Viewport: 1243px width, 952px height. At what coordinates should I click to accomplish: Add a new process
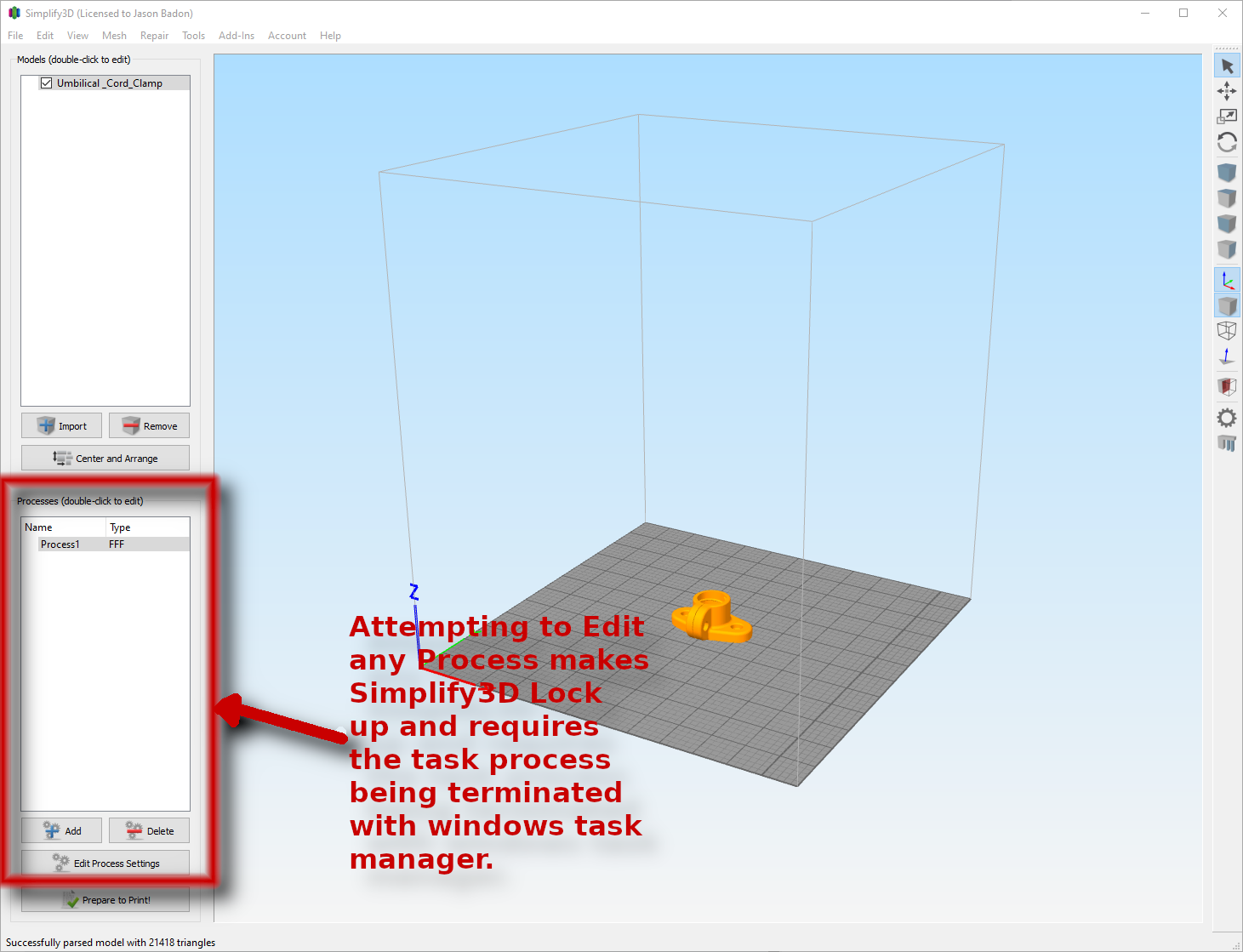pos(61,831)
